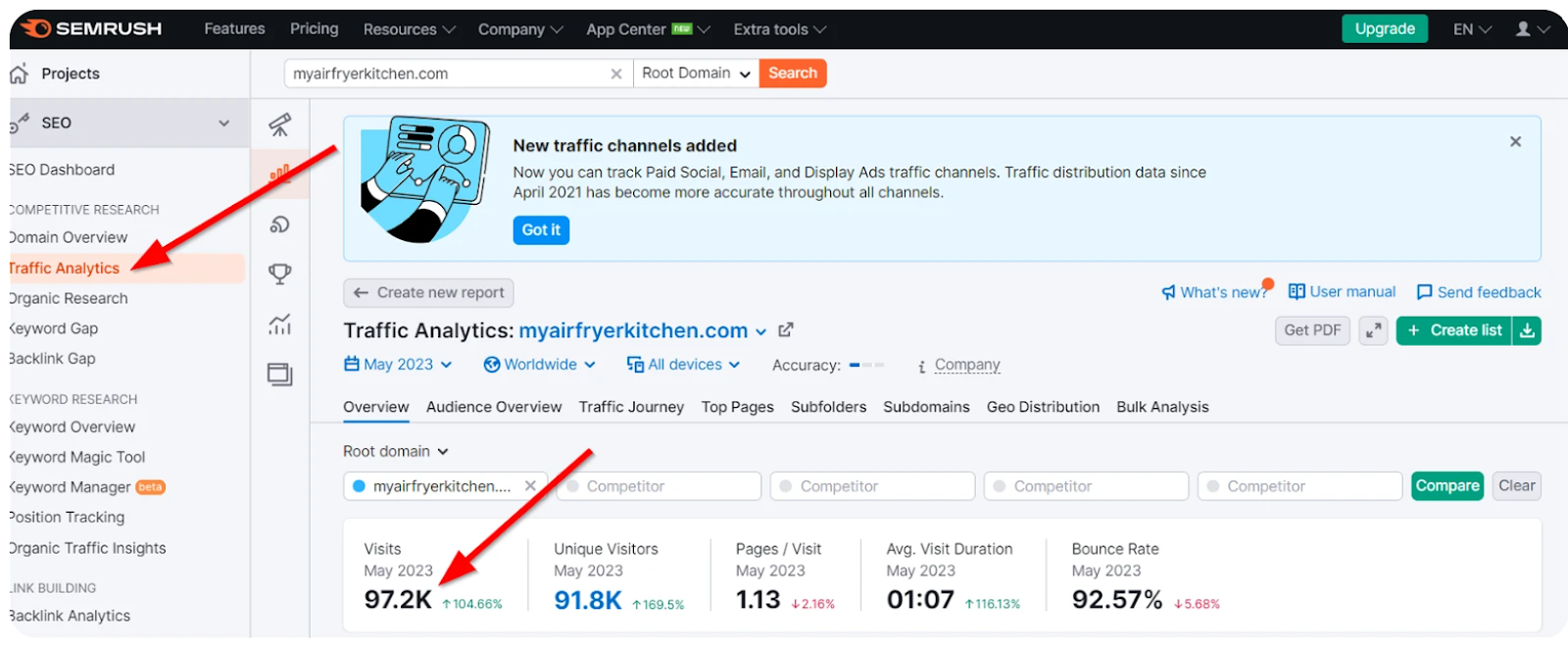Open Domain Overview in sidebar
The height and width of the screenshot is (648, 1568).
click(x=69, y=237)
